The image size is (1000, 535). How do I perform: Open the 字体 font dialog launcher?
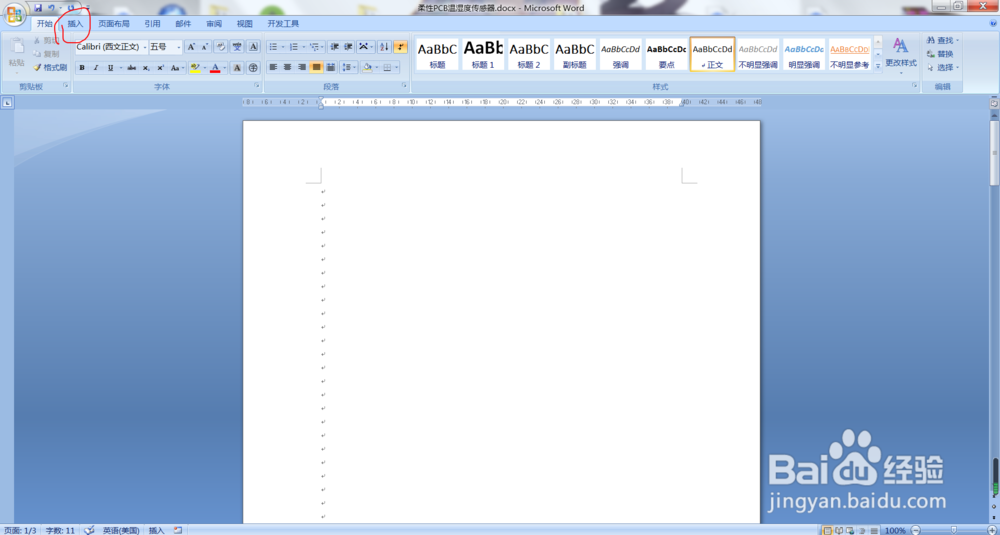point(257,85)
